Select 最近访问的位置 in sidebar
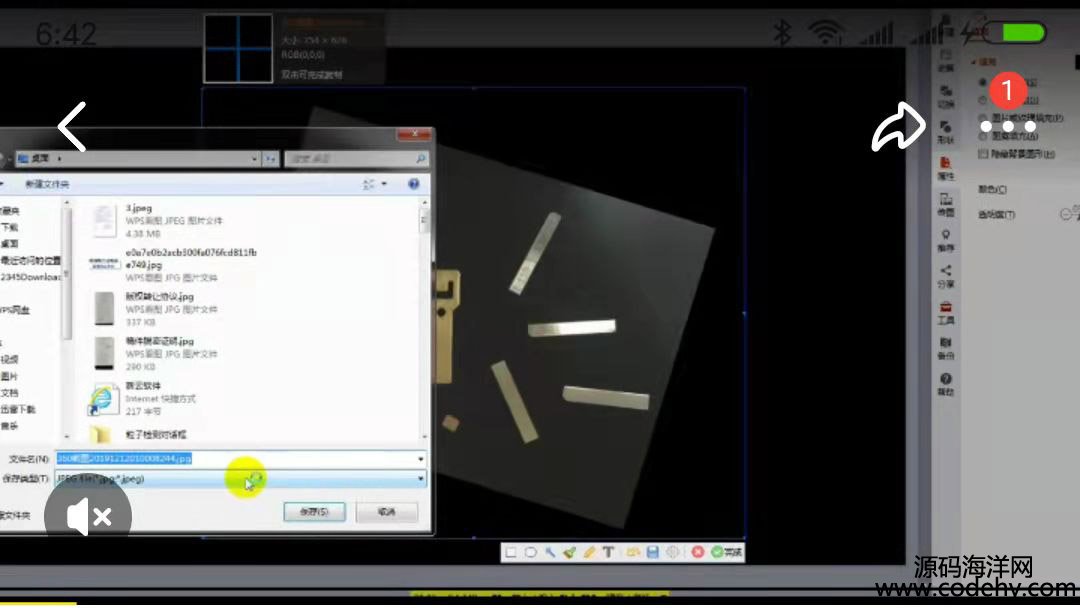This screenshot has width=1080, height=608. (30, 260)
